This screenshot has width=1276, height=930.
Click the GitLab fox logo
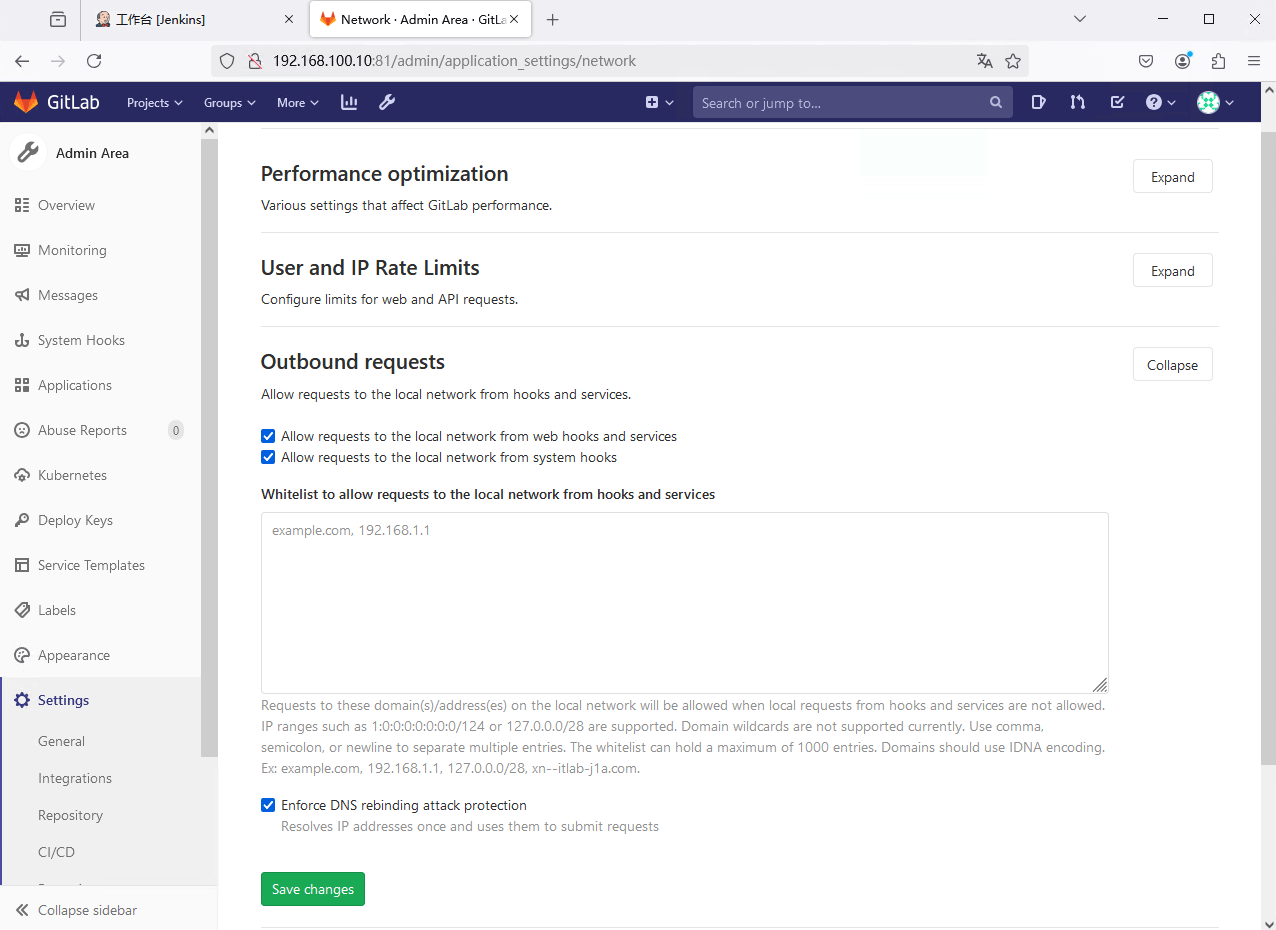pos(26,102)
